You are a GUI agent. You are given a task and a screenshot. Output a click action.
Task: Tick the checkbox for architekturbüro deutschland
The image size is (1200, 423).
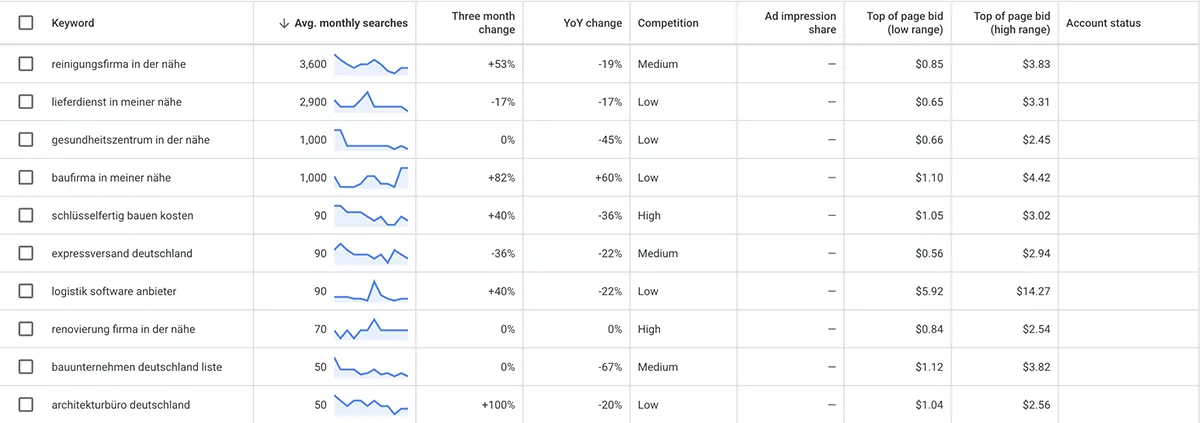click(26, 405)
